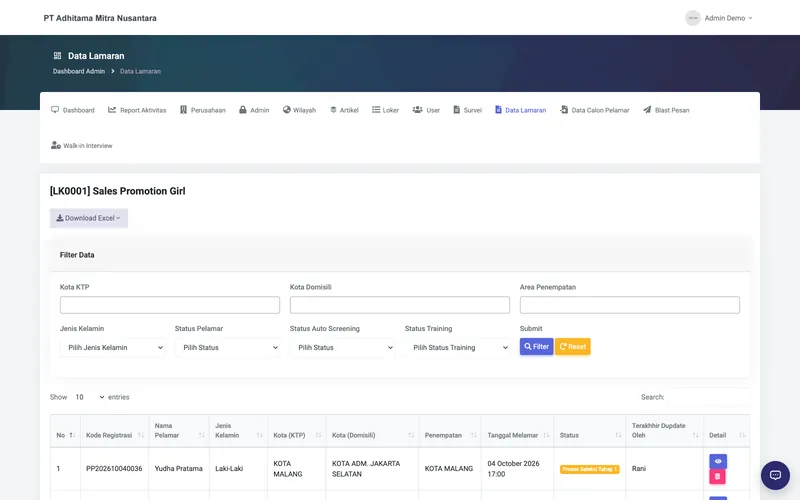
Task: Sort by Kota (KTP) column arrows
Action: (318, 435)
